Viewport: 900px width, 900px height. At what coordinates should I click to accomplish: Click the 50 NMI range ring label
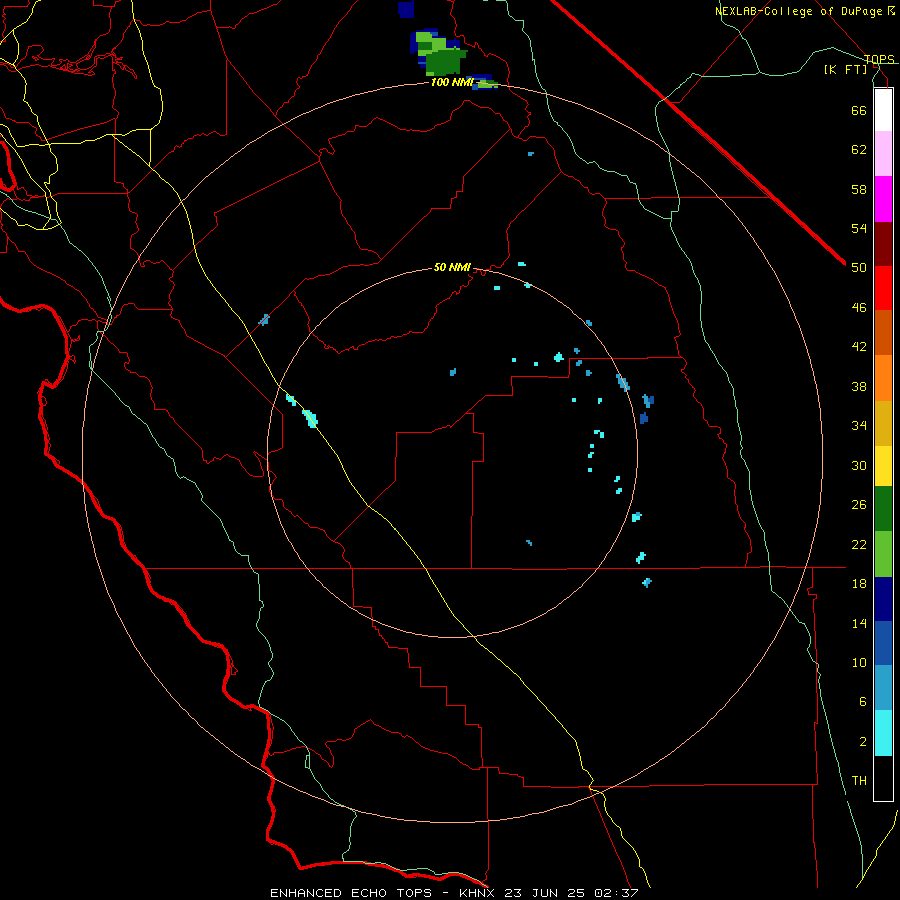pyautogui.click(x=452, y=267)
